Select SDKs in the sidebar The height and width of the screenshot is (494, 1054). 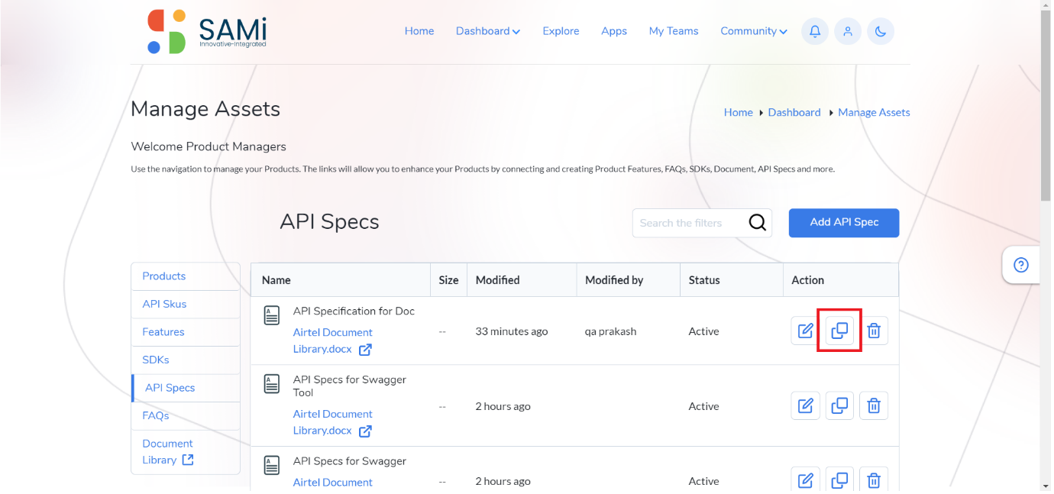click(186, 360)
